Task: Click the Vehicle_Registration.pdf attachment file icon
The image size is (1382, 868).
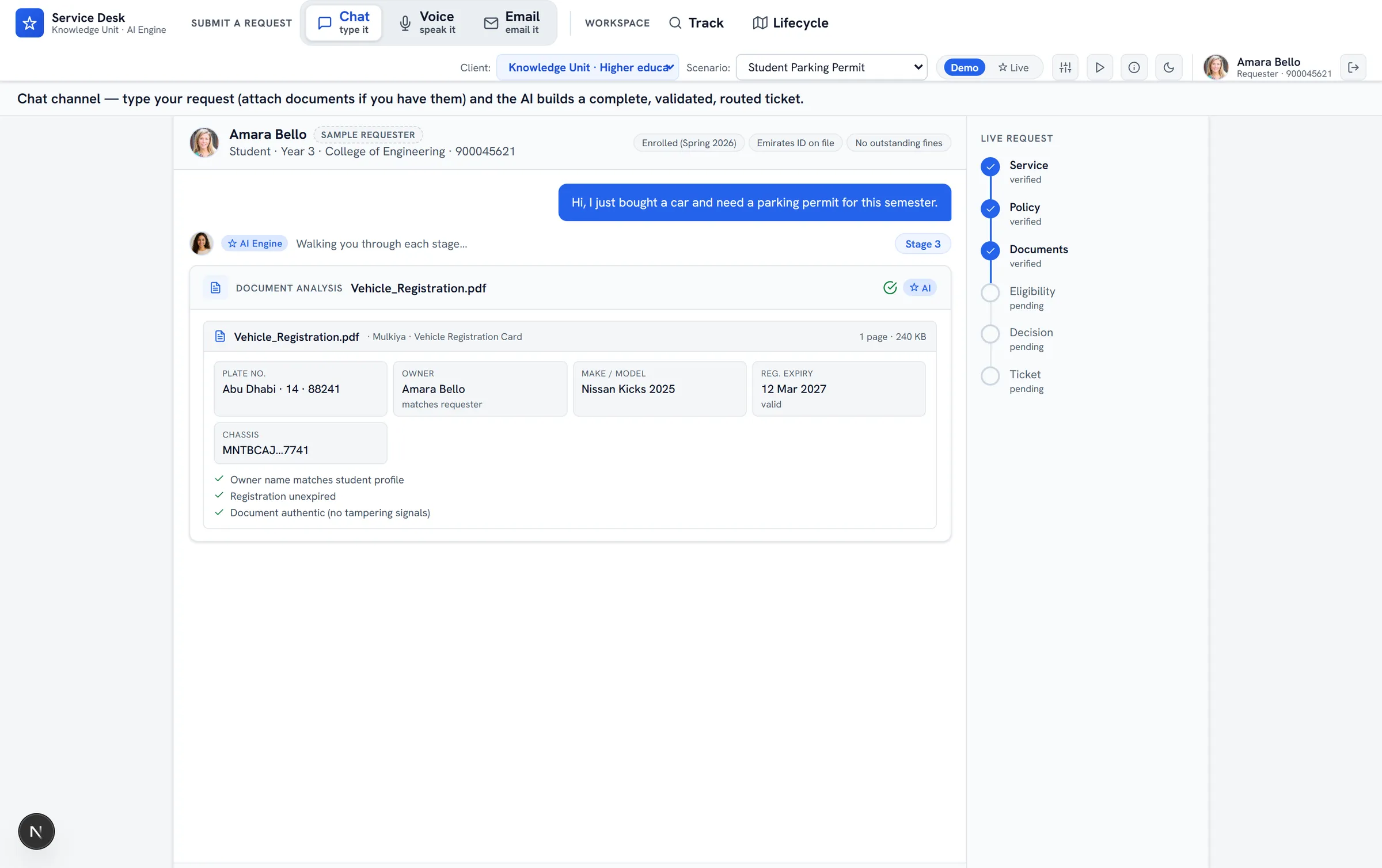Action: pos(220,337)
